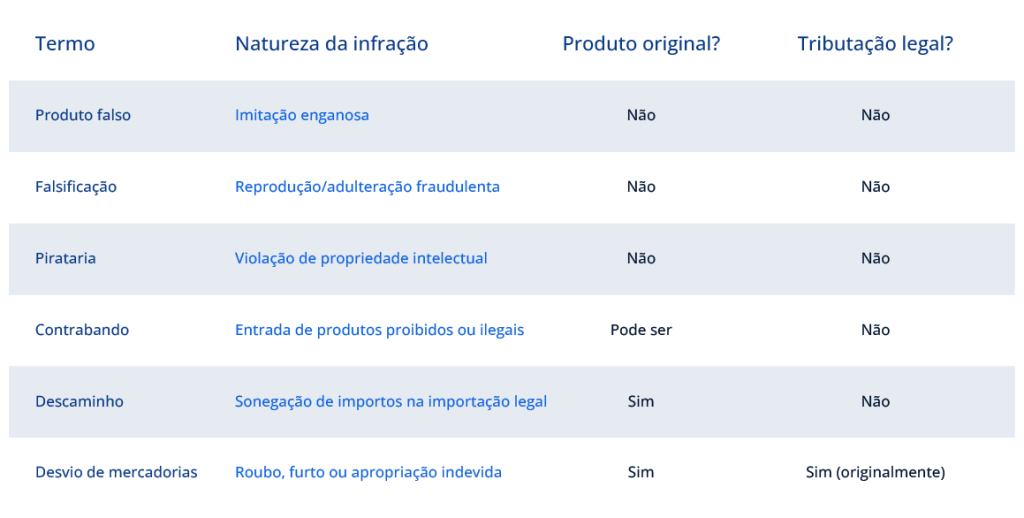Click the 'Pirataria' row label
The width and height of the screenshot is (1024, 518).
pyautogui.click(x=65, y=258)
